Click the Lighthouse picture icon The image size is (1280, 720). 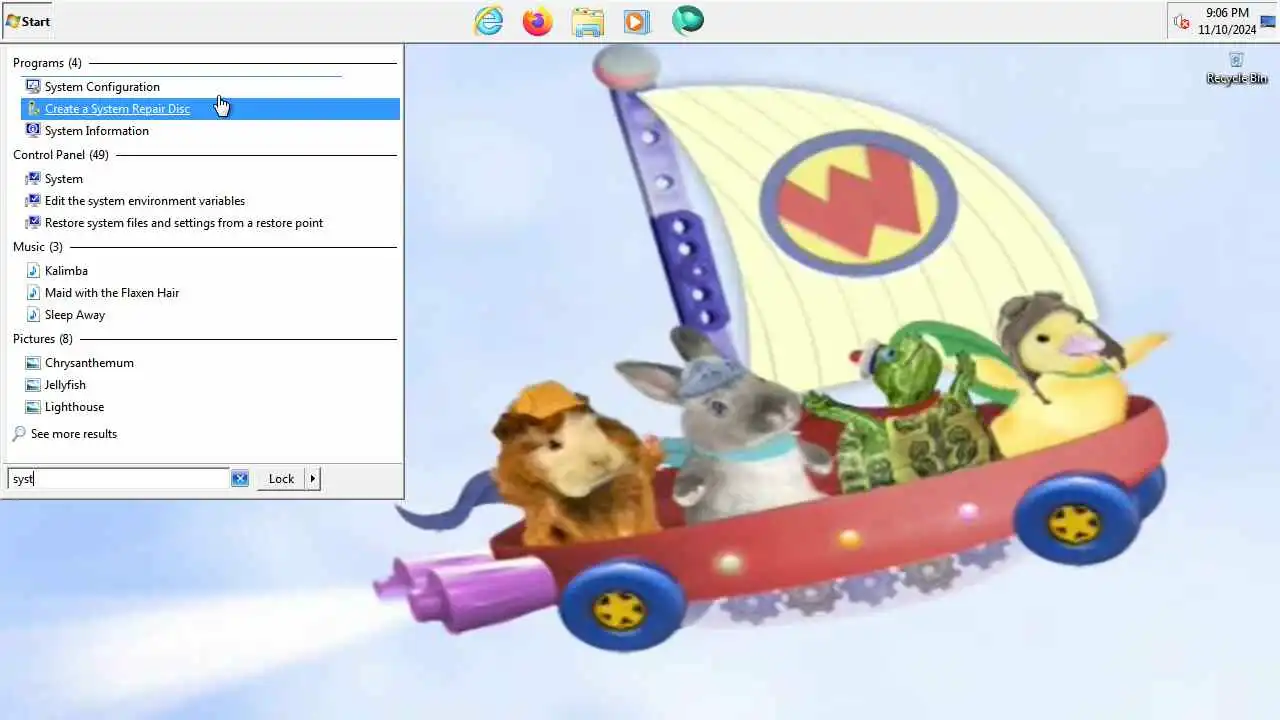tap(33, 407)
